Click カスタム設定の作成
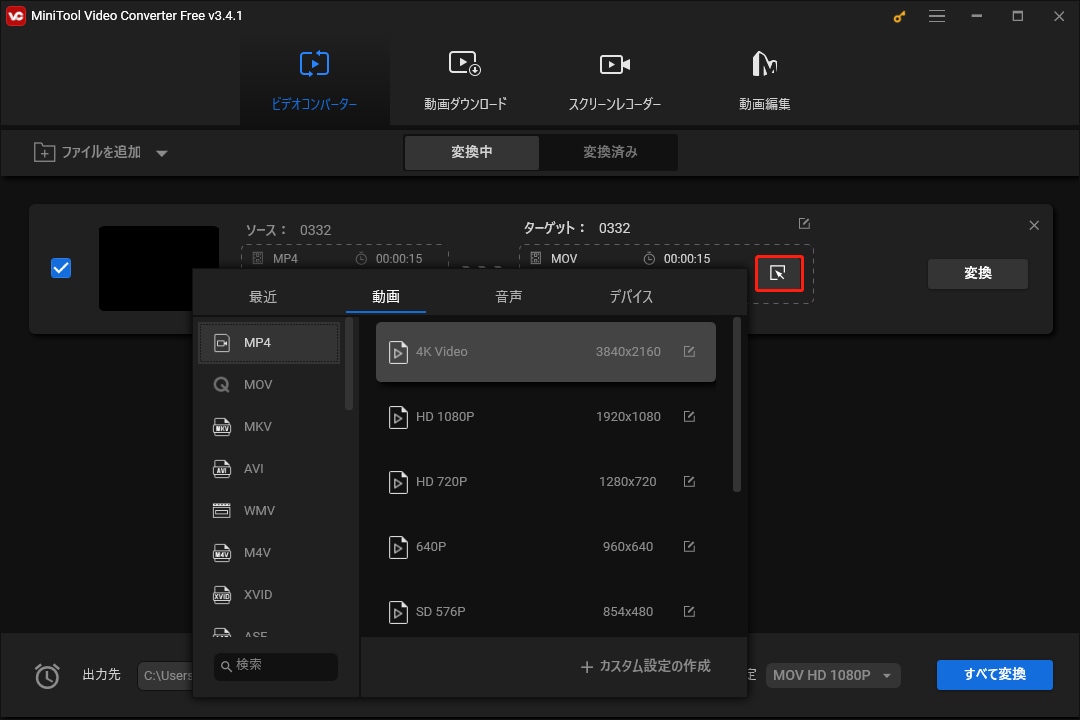The image size is (1080, 720). 645,666
